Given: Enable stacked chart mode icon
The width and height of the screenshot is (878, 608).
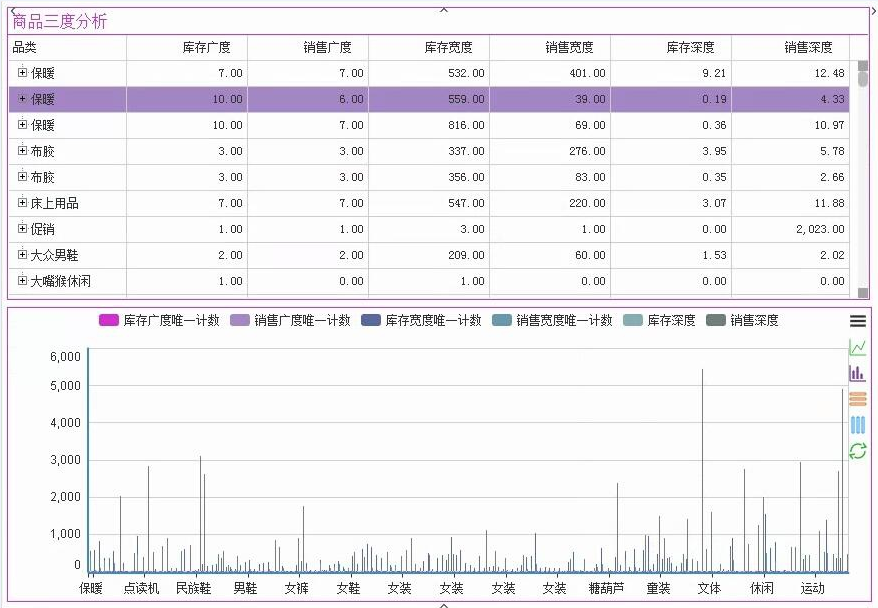Looking at the screenshot, I should click(x=858, y=399).
